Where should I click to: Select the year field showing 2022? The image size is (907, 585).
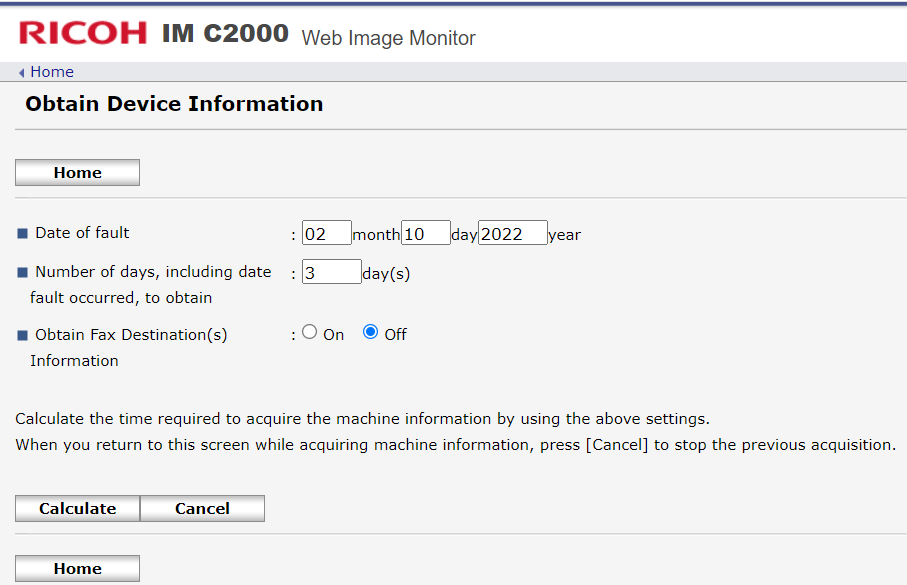[512, 234]
